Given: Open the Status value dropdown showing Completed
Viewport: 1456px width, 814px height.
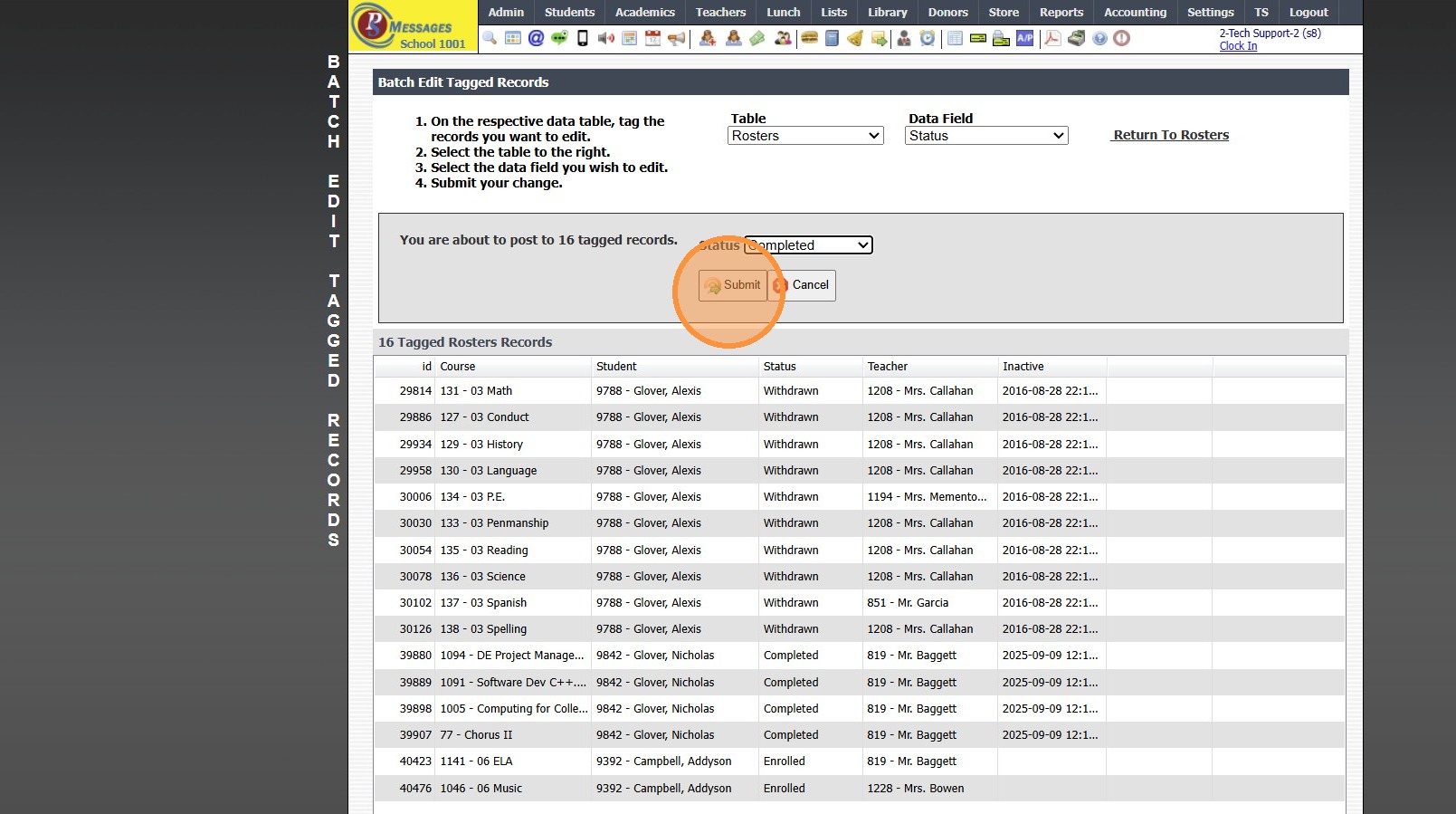Looking at the screenshot, I should tap(808, 245).
